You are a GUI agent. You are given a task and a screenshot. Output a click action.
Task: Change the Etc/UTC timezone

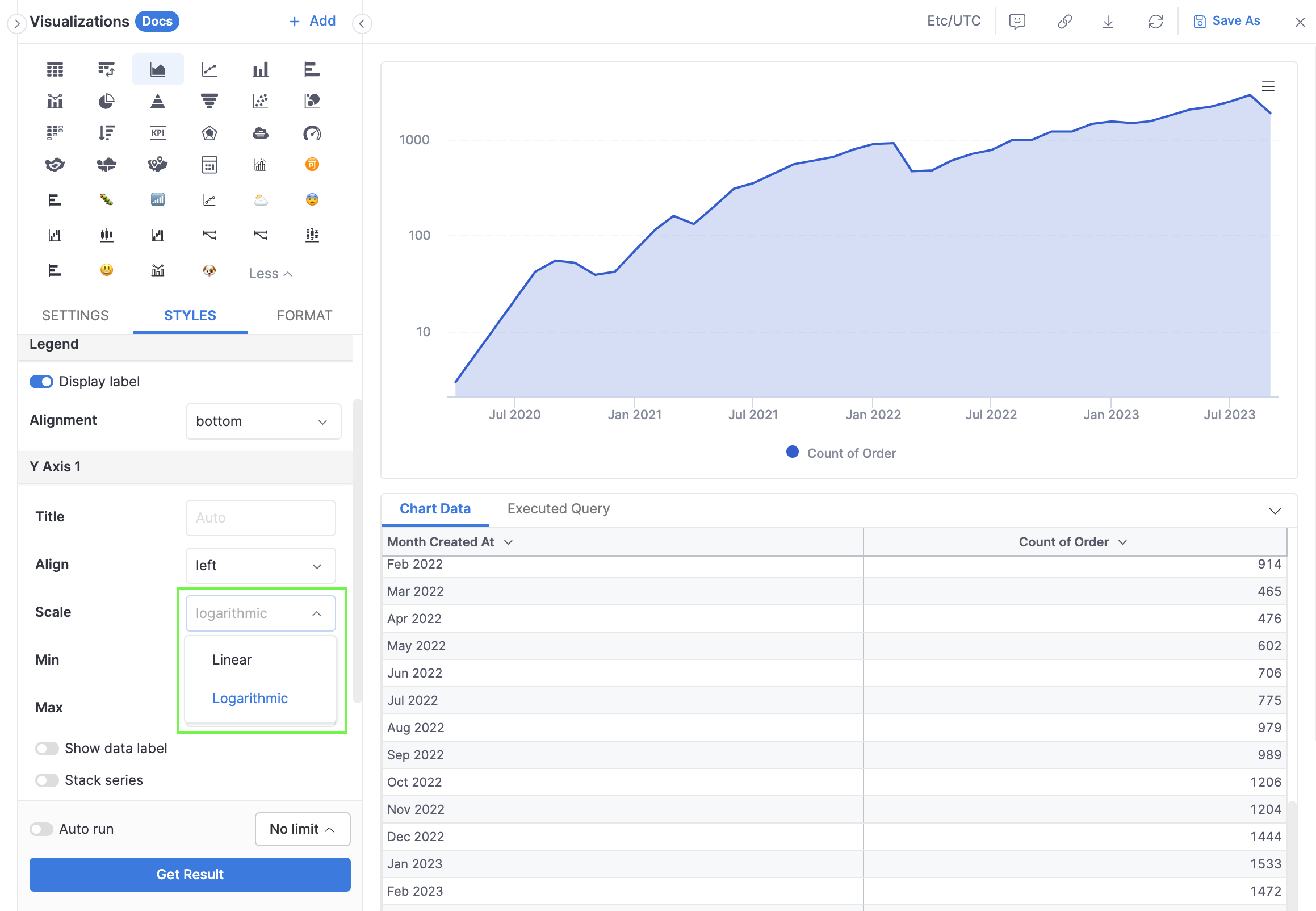pyautogui.click(x=953, y=21)
